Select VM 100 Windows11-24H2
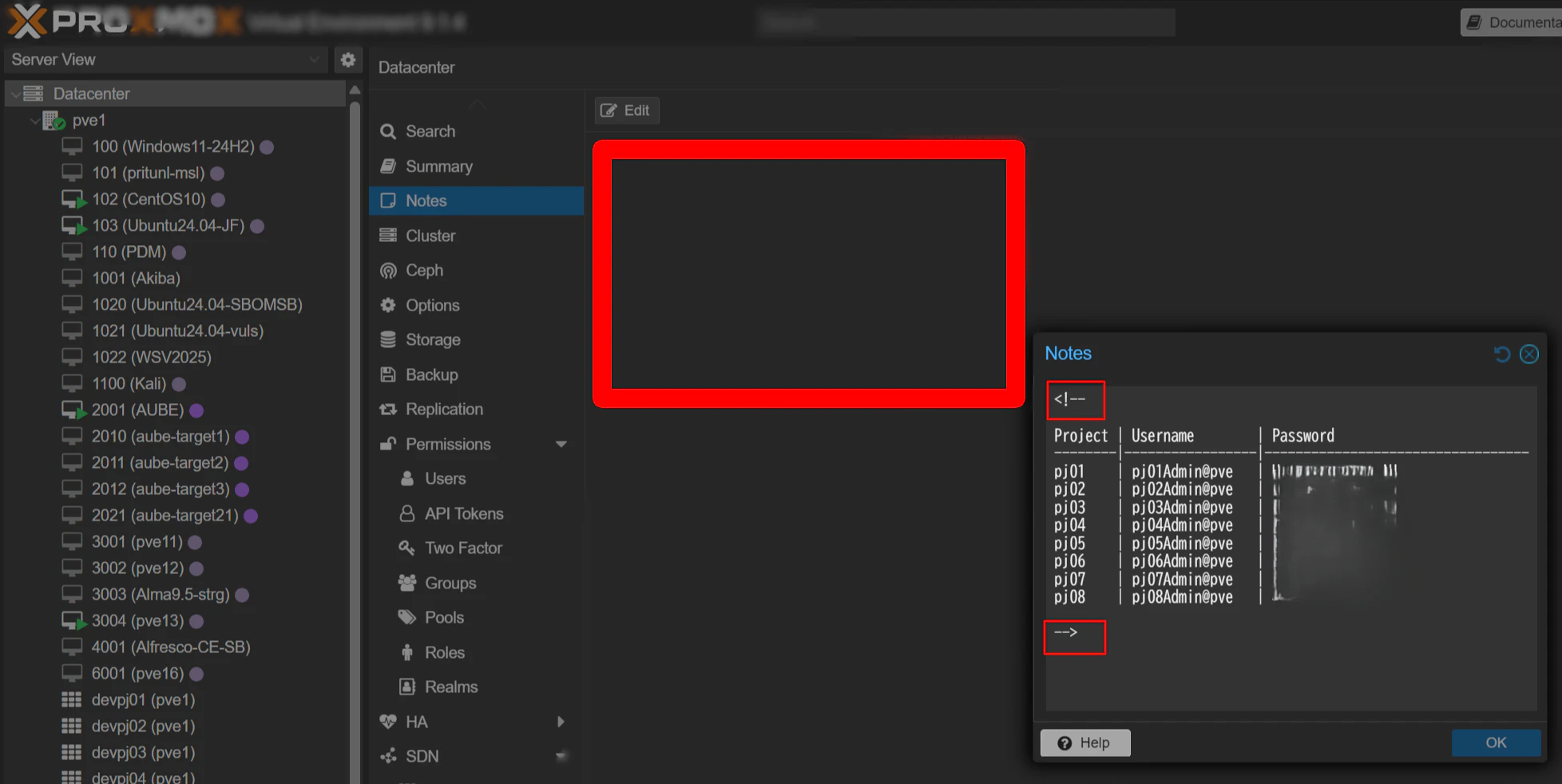Viewport: 1562px width, 784px height. tap(176, 146)
